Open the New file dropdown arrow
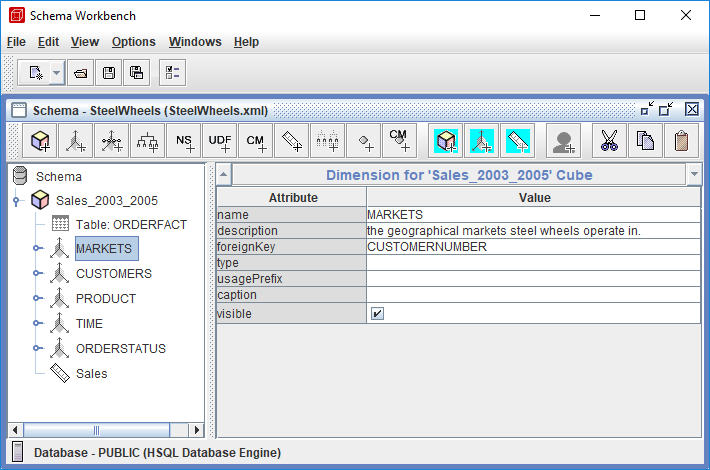The height and width of the screenshot is (470, 710). pyautogui.click(x=56, y=73)
